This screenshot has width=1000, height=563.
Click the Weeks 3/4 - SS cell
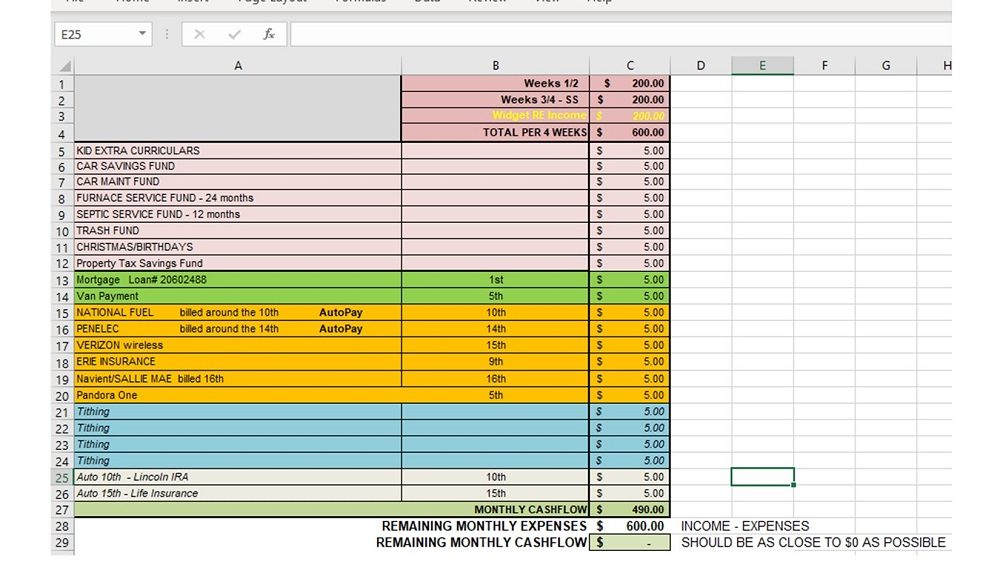point(496,100)
